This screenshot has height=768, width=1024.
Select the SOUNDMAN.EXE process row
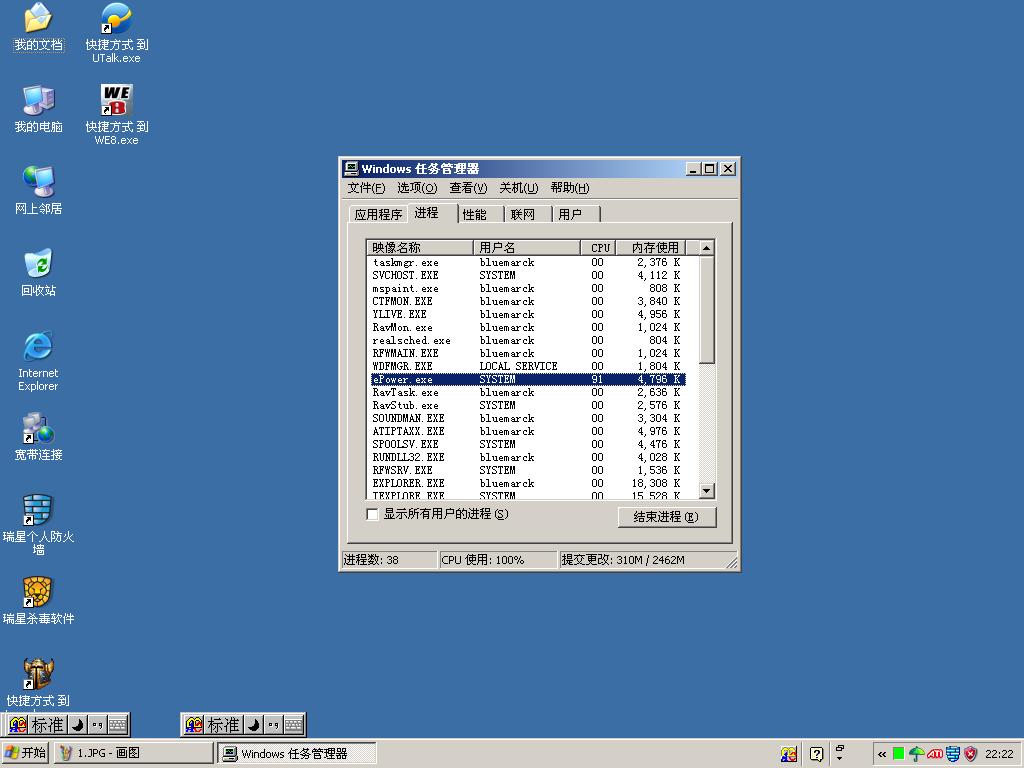528,418
